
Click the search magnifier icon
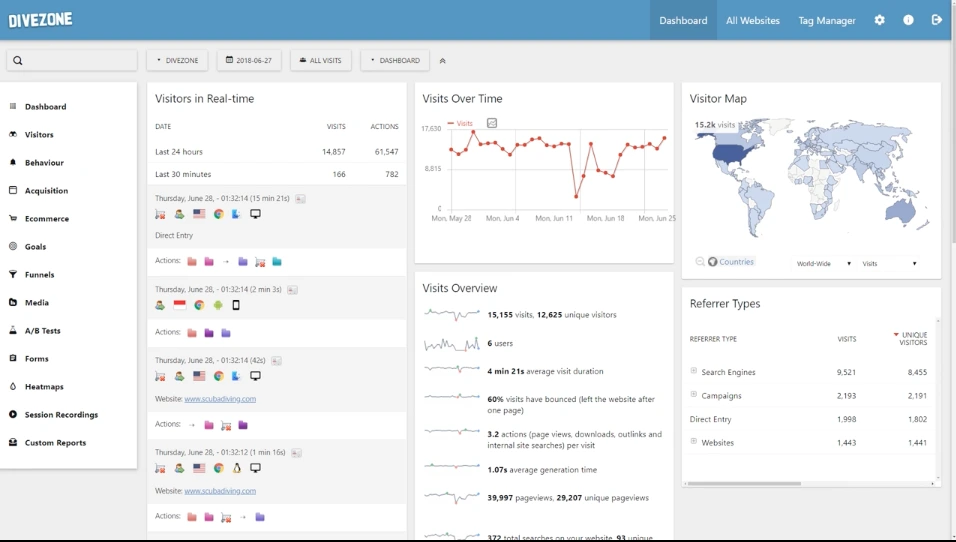(18, 61)
